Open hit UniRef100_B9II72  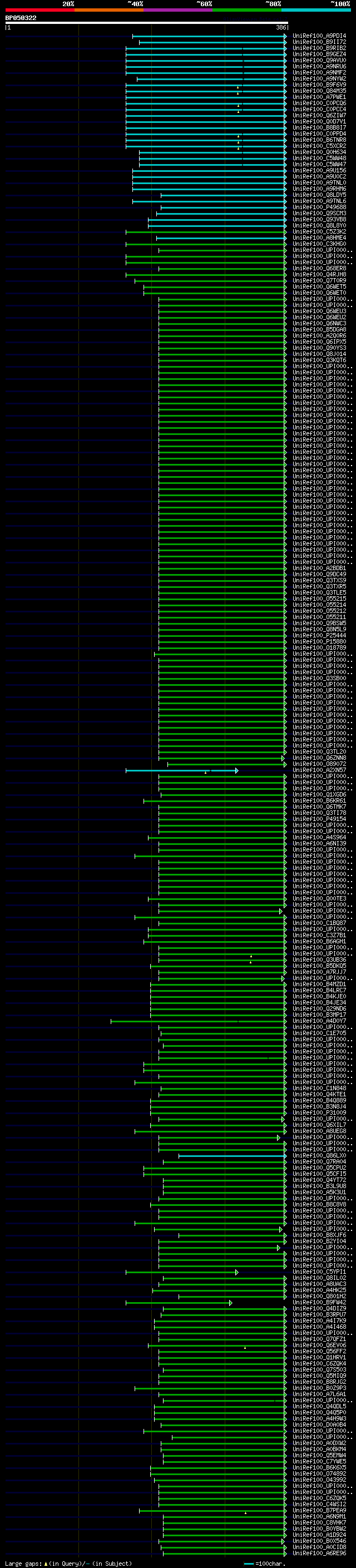[319, 42]
